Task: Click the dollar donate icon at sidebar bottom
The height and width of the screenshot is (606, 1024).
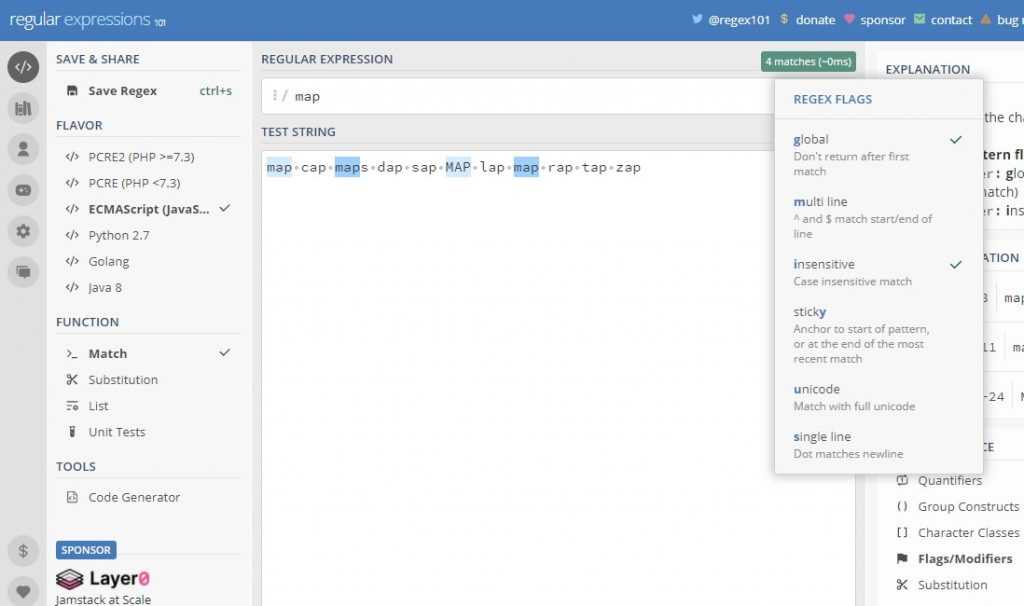Action: 23,551
